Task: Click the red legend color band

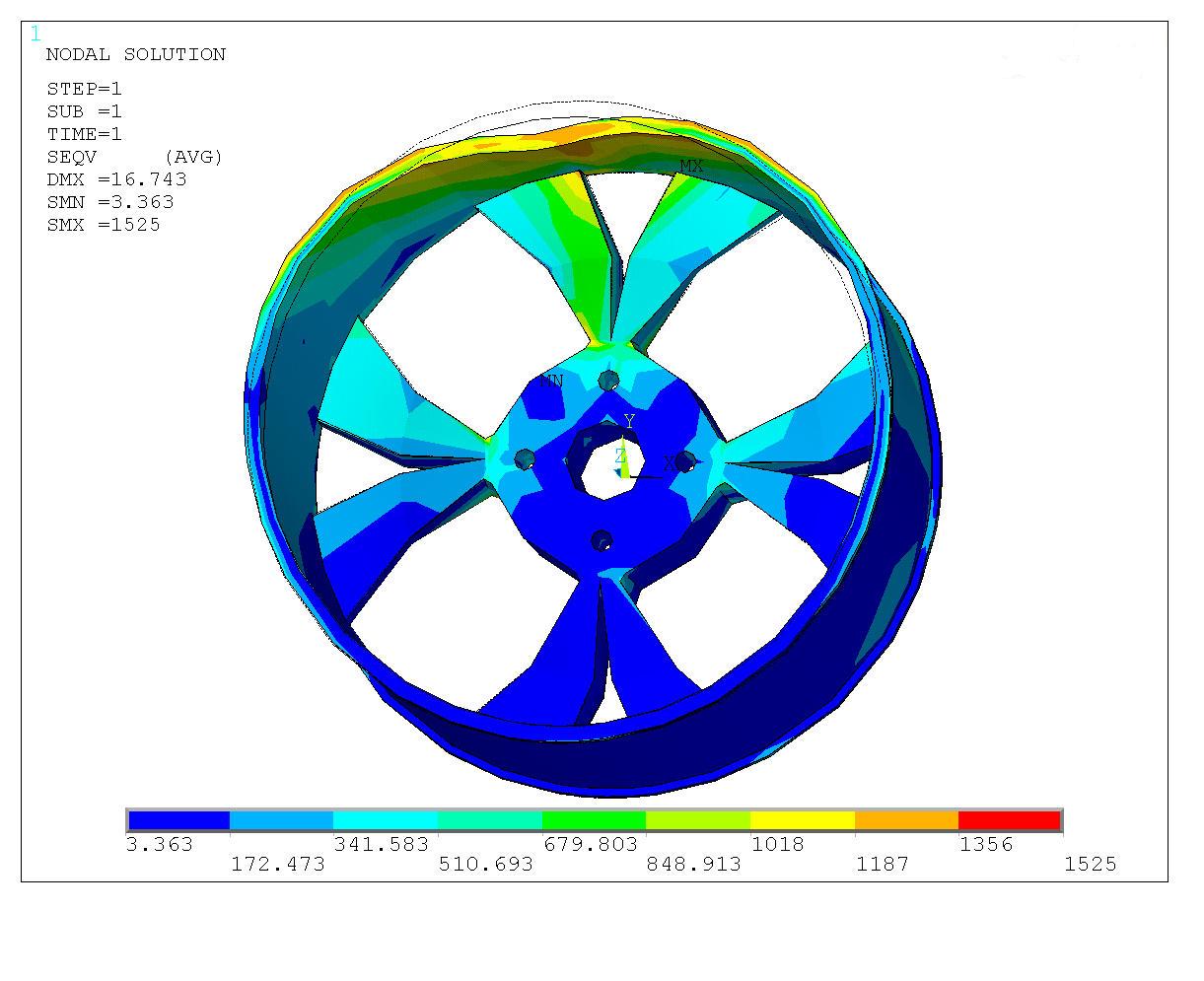Action: 1009,820
